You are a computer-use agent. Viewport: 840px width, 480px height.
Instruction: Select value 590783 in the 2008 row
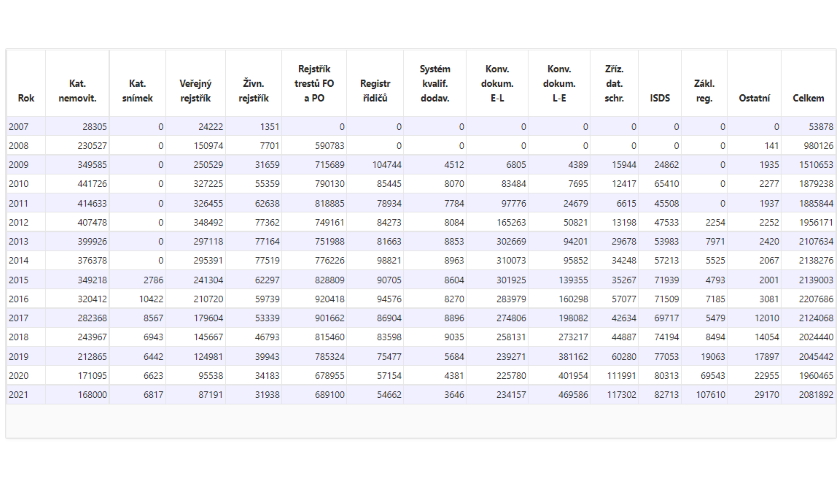tap(329, 146)
